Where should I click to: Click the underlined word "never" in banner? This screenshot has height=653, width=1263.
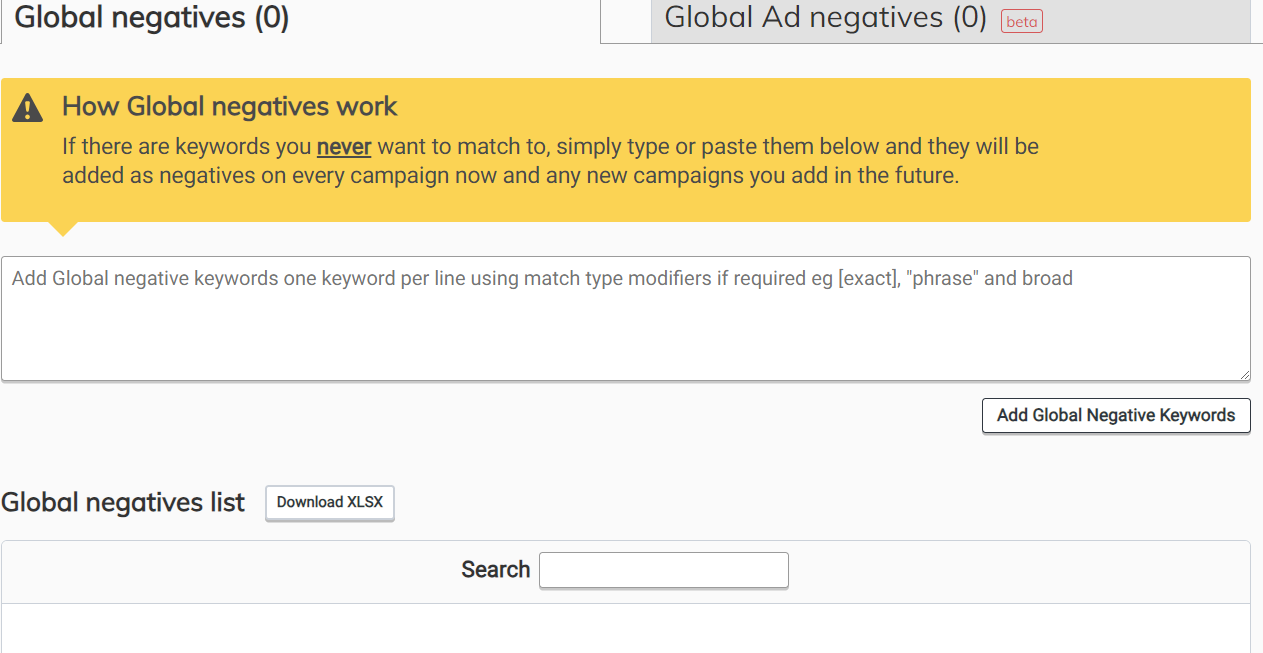tap(344, 147)
